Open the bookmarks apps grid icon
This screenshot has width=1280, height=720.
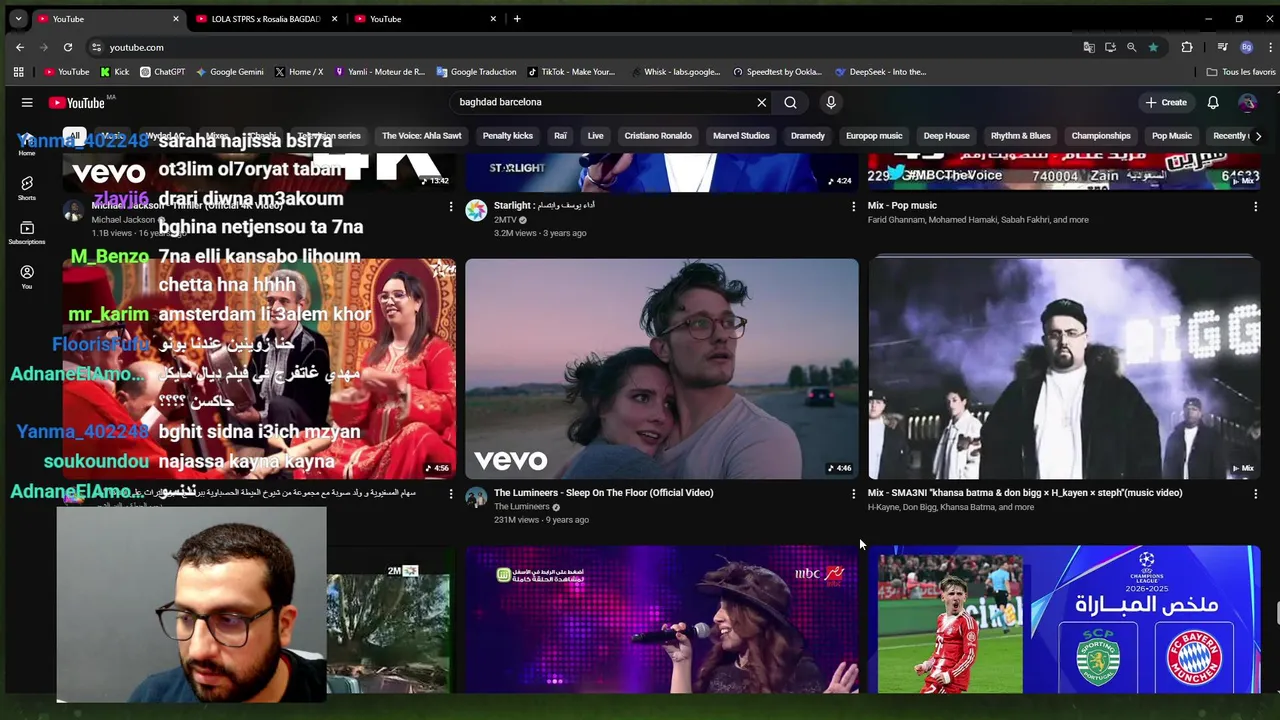[18, 72]
